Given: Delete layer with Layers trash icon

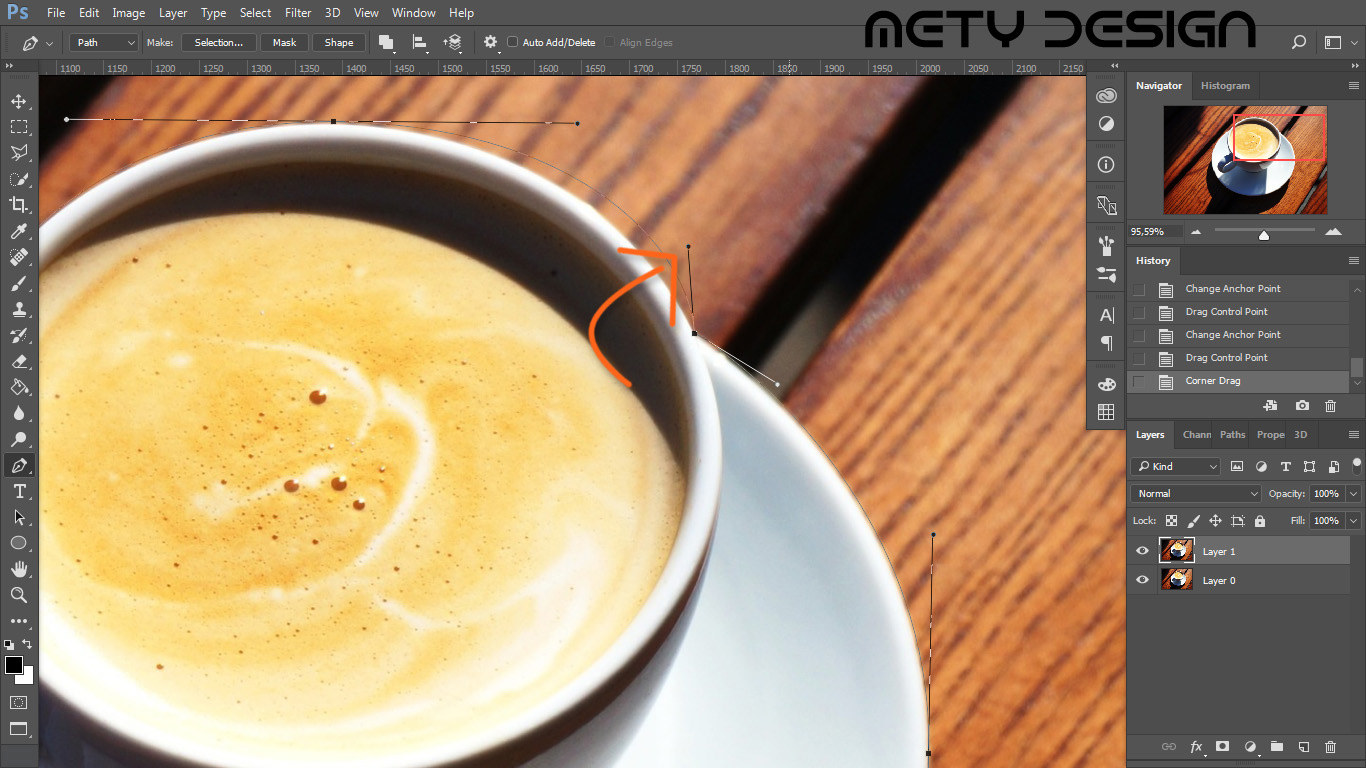Looking at the screenshot, I should point(1330,747).
